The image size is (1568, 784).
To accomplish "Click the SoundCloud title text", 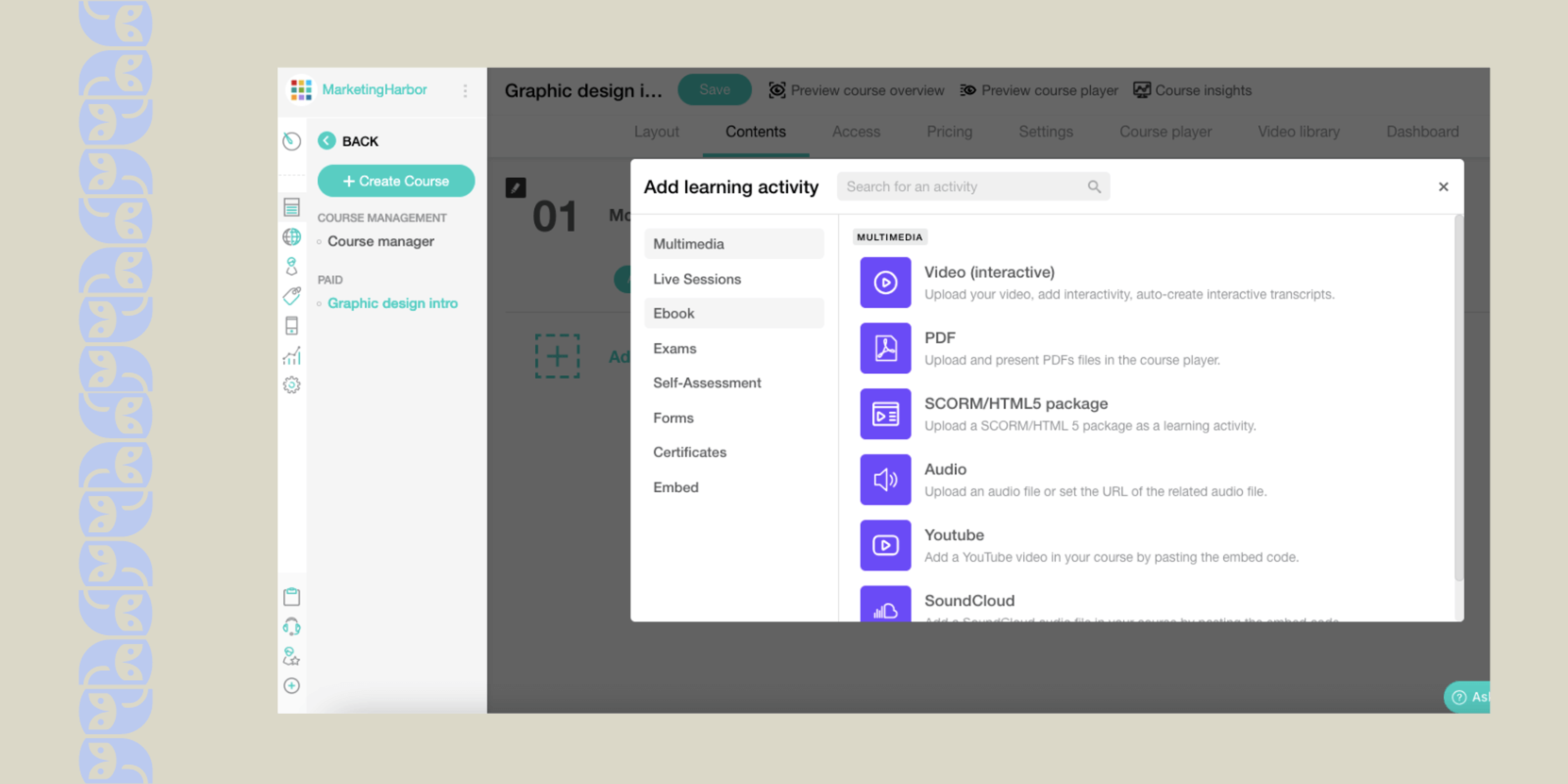I will 969,601.
